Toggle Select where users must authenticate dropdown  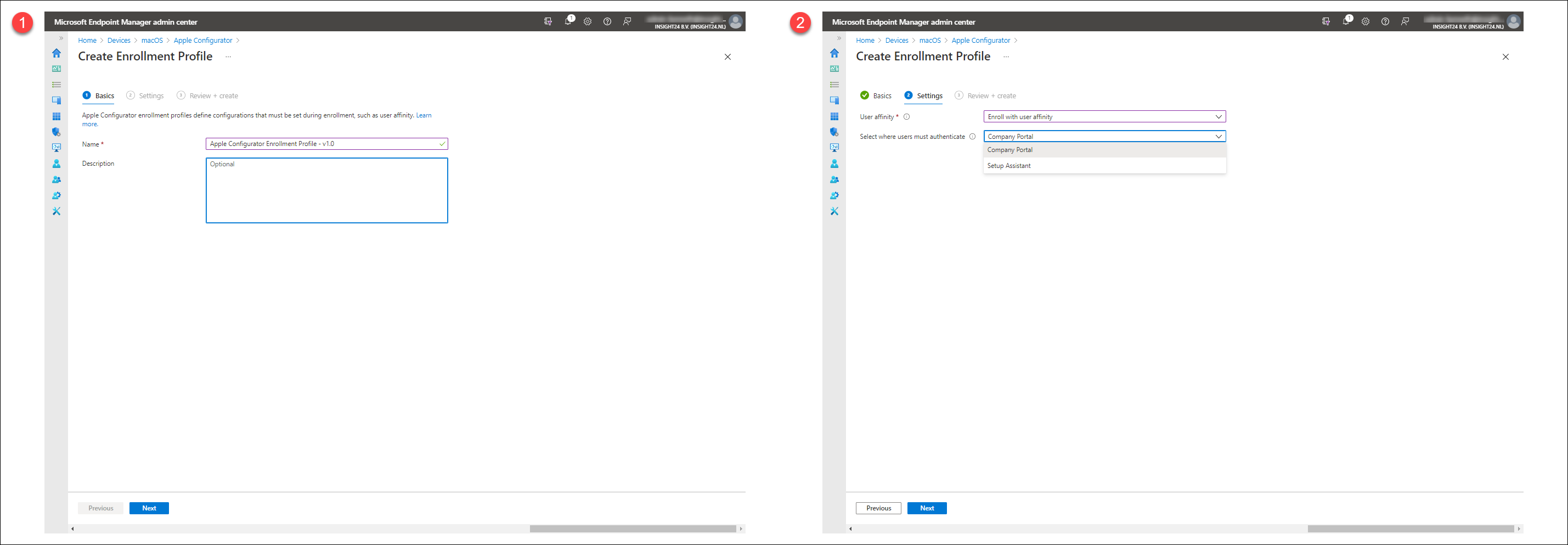1104,137
